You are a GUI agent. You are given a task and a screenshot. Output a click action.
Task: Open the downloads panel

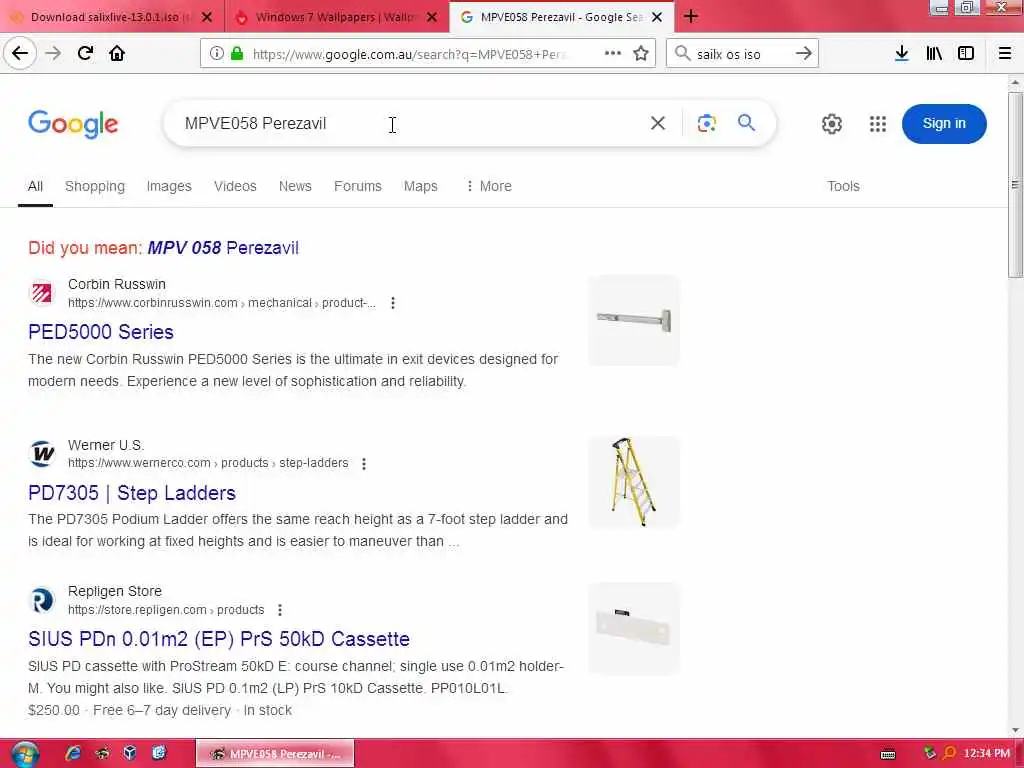coord(902,54)
